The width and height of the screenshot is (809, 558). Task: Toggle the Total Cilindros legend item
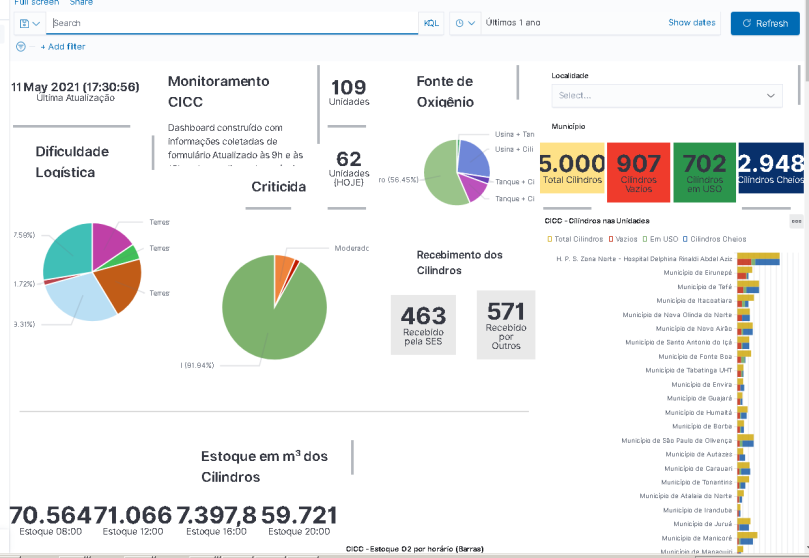[x=575, y=239]
